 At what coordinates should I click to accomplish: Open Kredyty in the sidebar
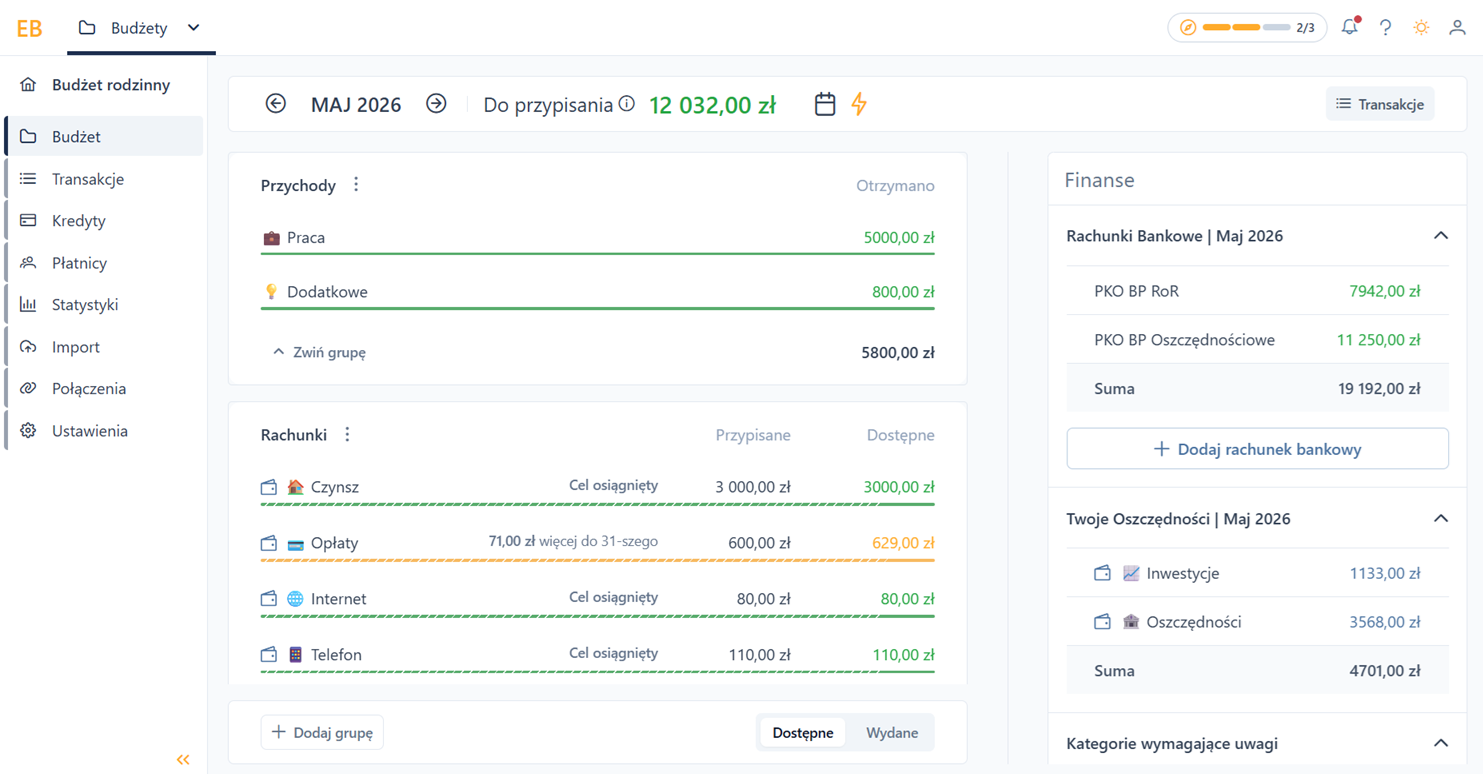(104, 221)
